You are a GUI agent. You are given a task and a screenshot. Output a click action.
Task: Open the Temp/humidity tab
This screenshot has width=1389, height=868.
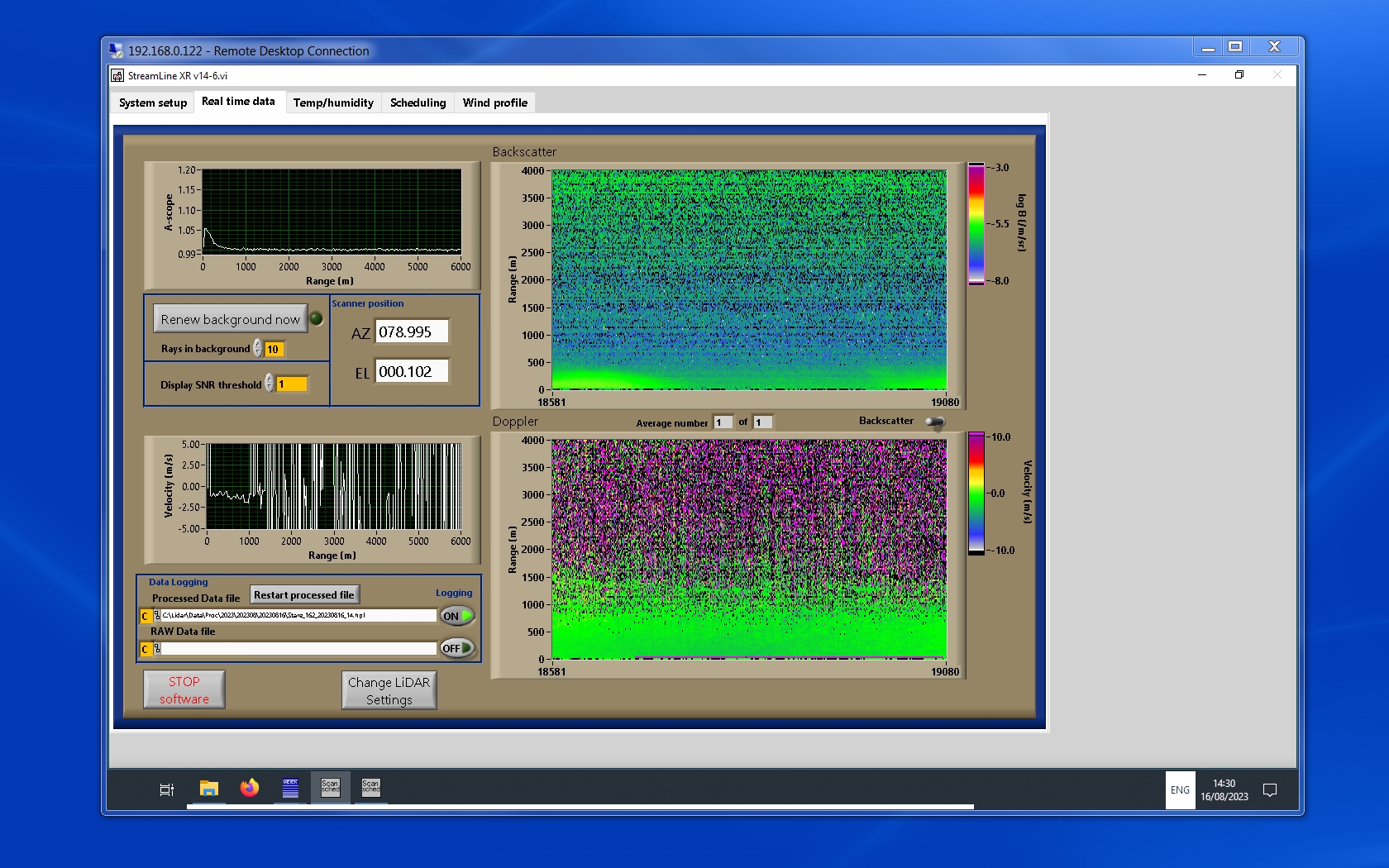333,103
